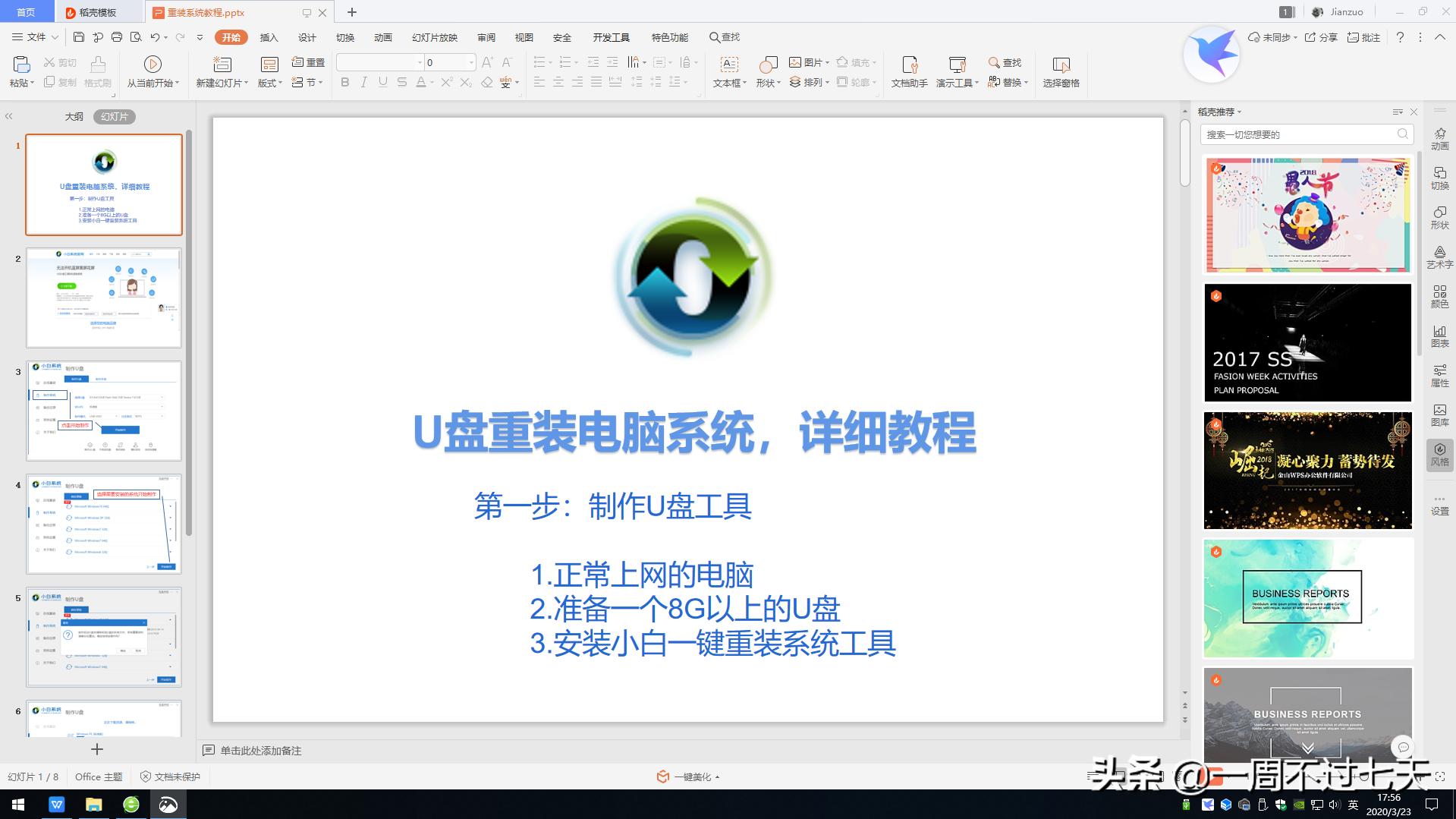This screenshot has width=1456, height=819.
Task: Toggle underline formatting
Action: (x=382, y=81)
